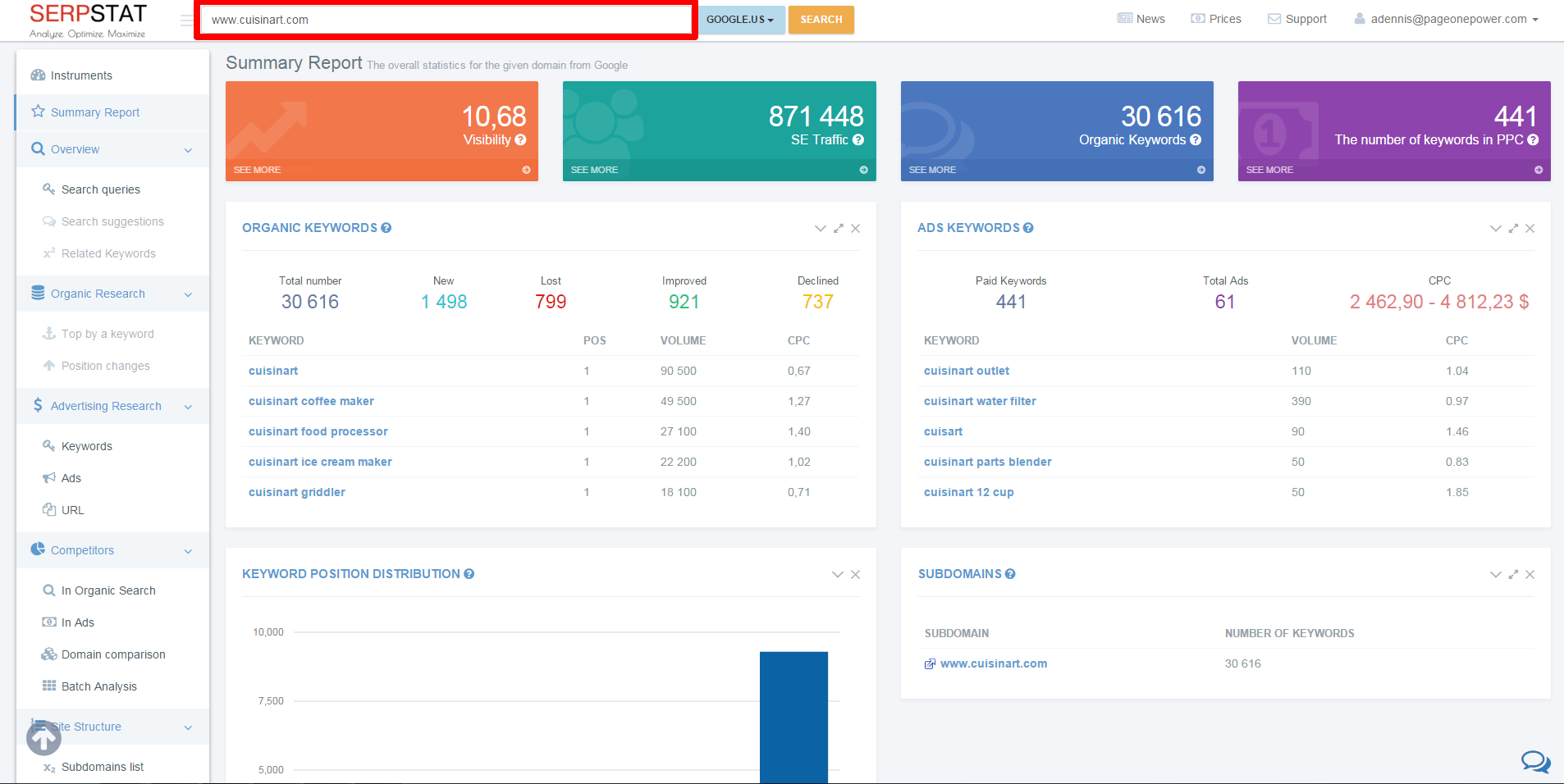Open the GOOGLE.US search engine dropdown
The height and width of the screenshot is (784, 1564).
[x=740, y=20]
